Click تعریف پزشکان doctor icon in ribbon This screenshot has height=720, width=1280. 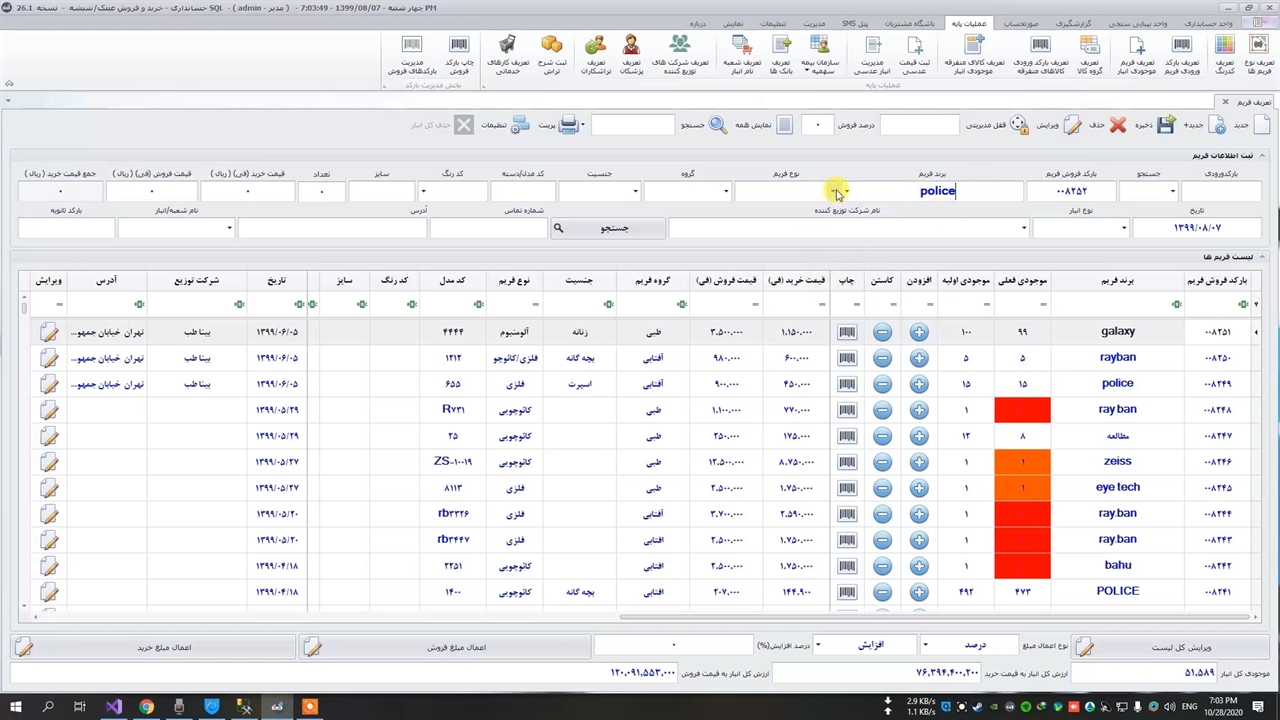(631, 55)
